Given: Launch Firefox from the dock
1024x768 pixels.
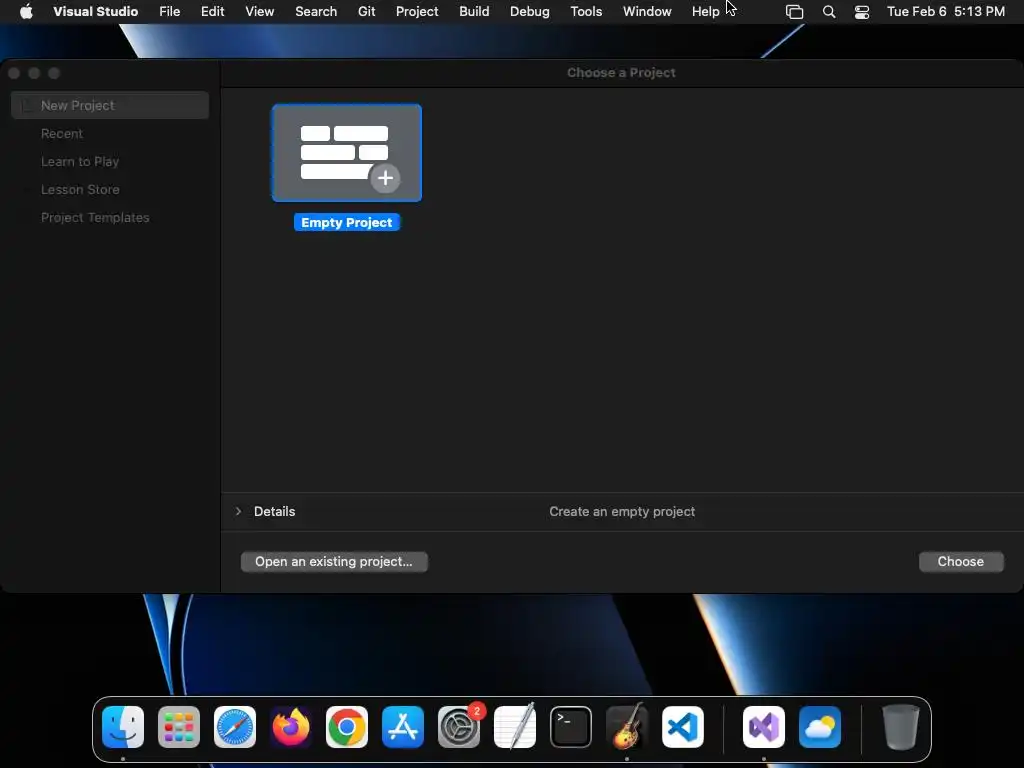Looking at the screenshot, I should [291, 727].
